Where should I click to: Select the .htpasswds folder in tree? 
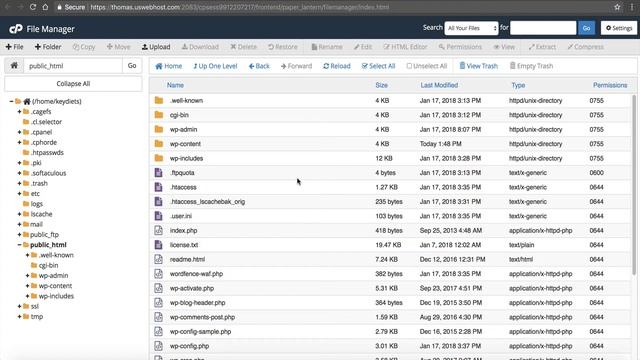tap(47, 153)
